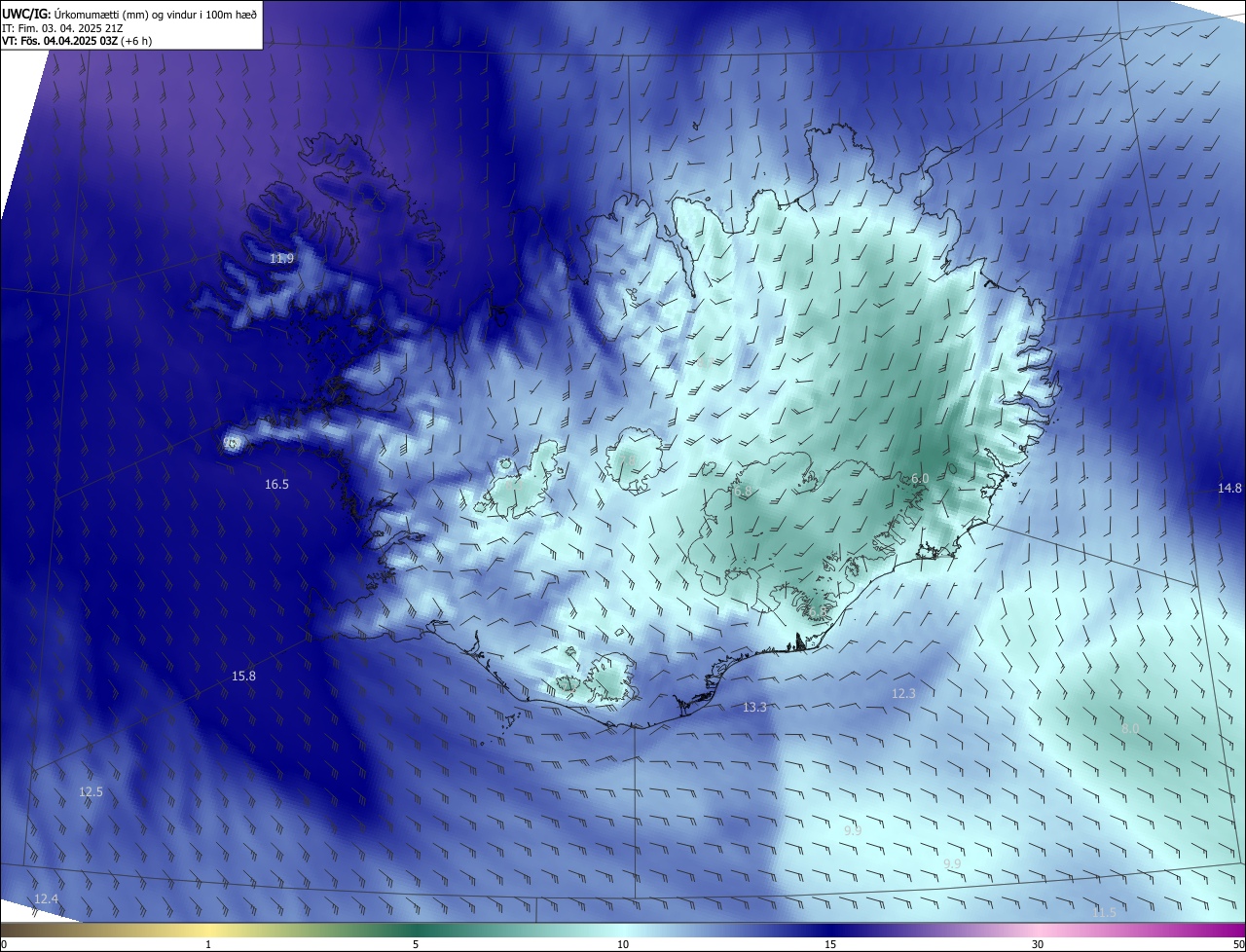Click the 11.9 value over the Westfjords

click(x=281, y=259)
